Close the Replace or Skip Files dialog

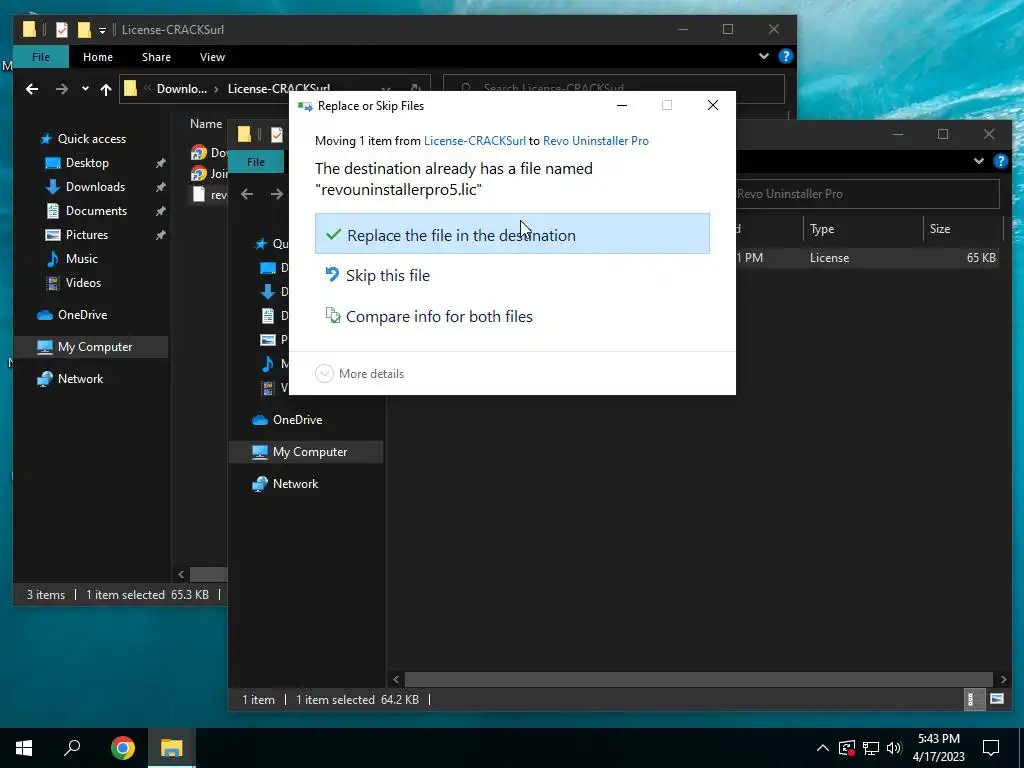[712, 105]
